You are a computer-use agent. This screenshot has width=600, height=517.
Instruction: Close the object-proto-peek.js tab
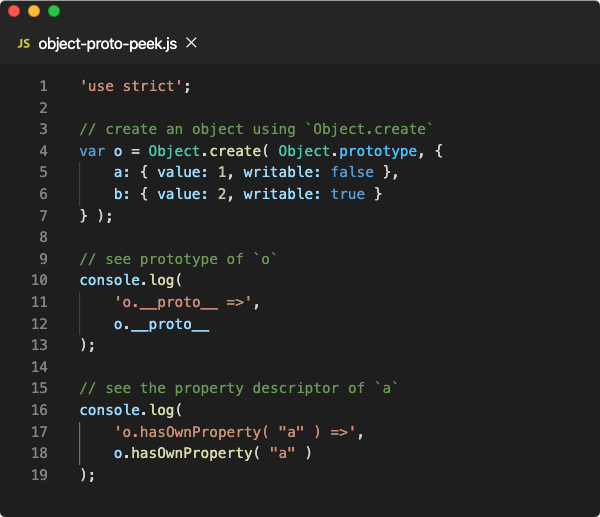191,43
